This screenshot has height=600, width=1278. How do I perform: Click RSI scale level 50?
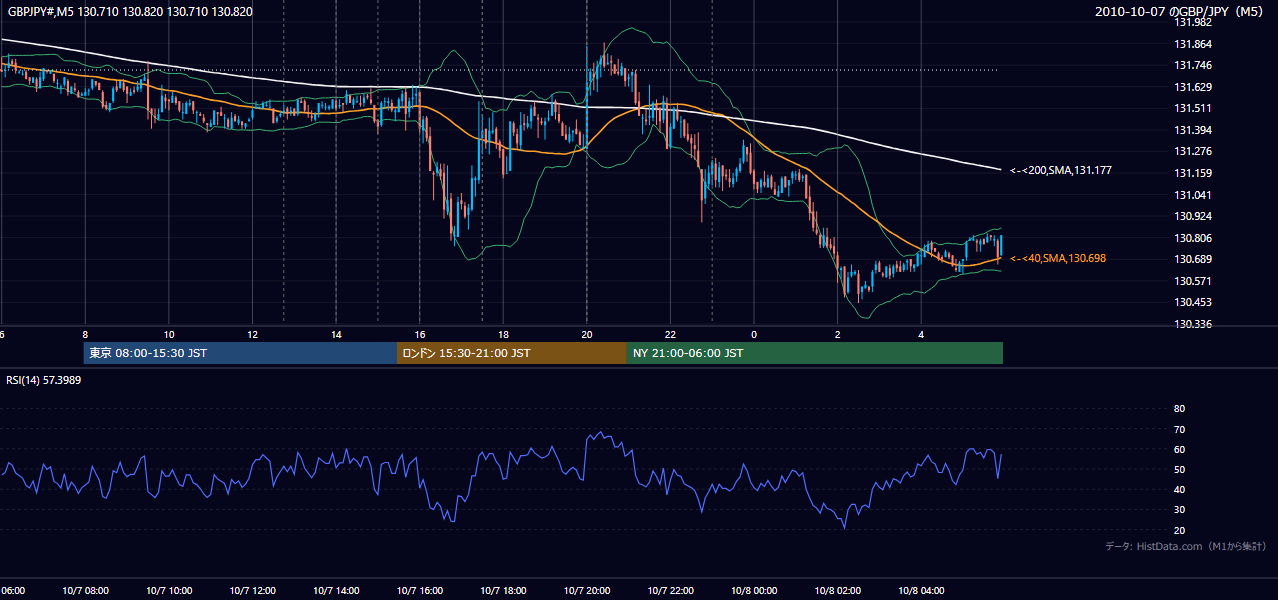pos(1179,469)
